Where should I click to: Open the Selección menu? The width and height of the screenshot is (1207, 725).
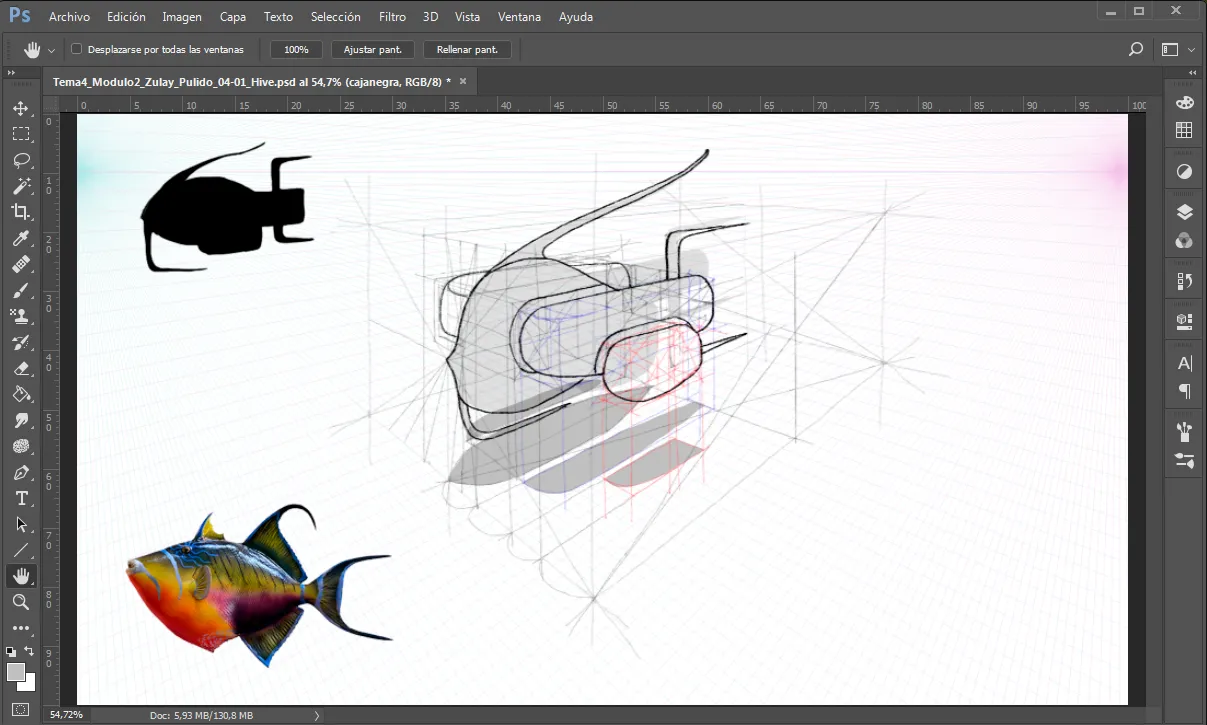click(x=336, y=17)
